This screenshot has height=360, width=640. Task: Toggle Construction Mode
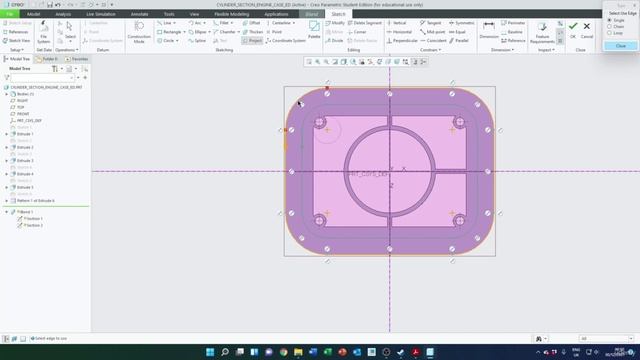click(x=139, y=32)
